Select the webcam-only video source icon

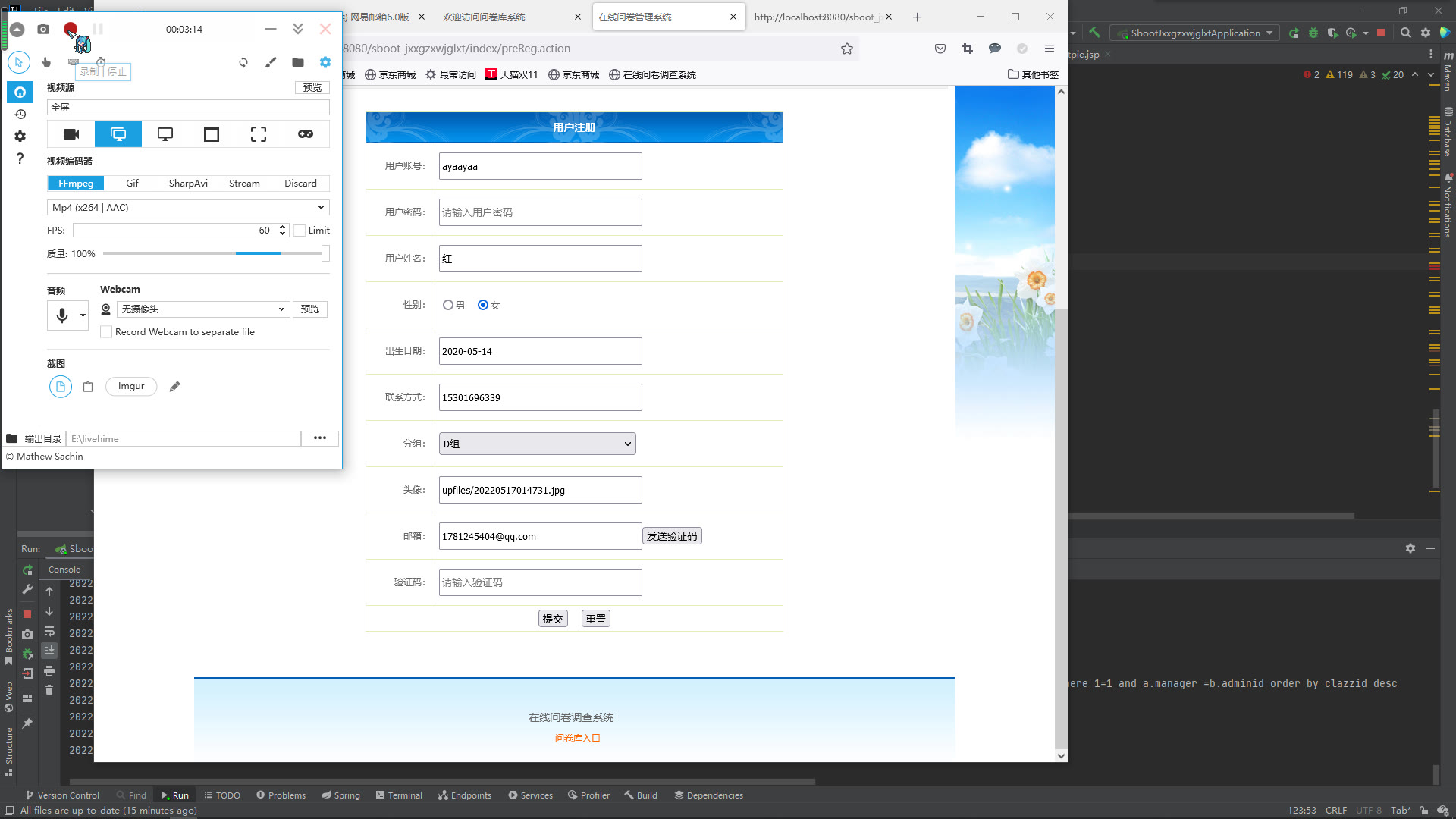[71, 134]
